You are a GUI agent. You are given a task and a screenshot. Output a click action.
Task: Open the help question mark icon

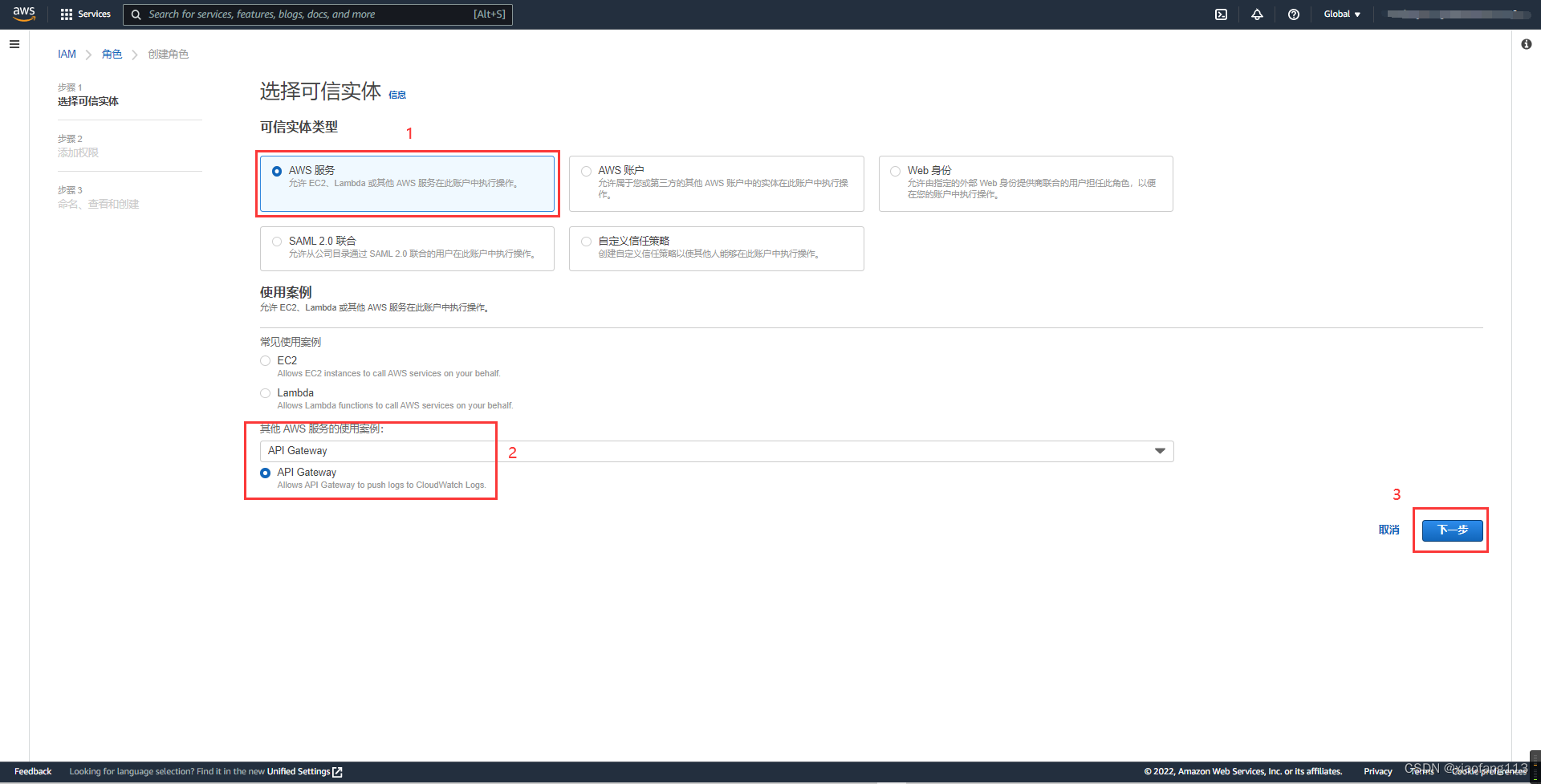(1294, 14)
